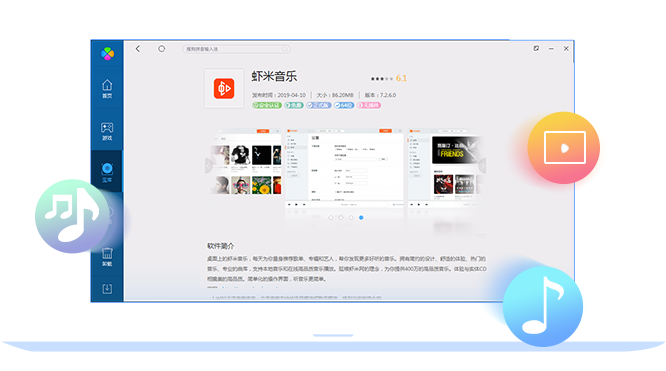666x371 pixels.
Task: Click the restore-window icon in title bar
Action: tap(536, 48)
